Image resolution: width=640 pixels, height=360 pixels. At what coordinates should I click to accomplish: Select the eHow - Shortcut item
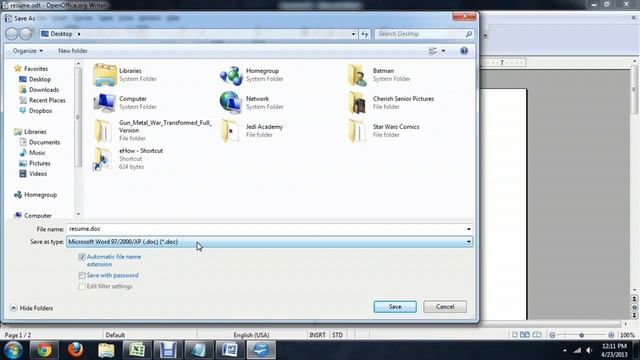(128, 158)
